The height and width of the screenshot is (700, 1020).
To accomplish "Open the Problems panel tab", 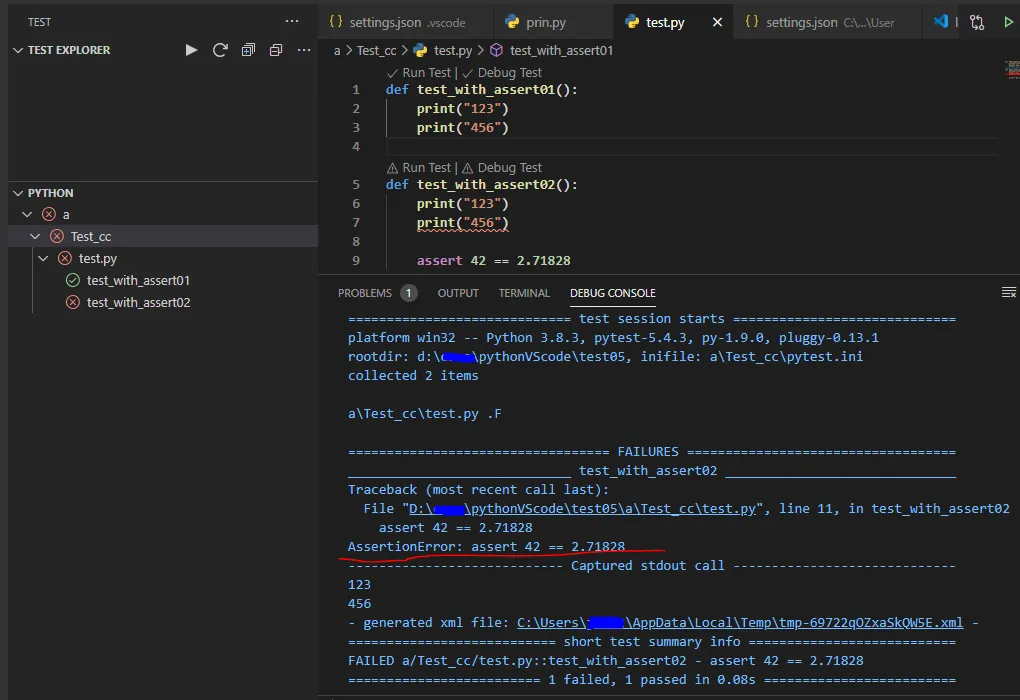I will point(365,293).
